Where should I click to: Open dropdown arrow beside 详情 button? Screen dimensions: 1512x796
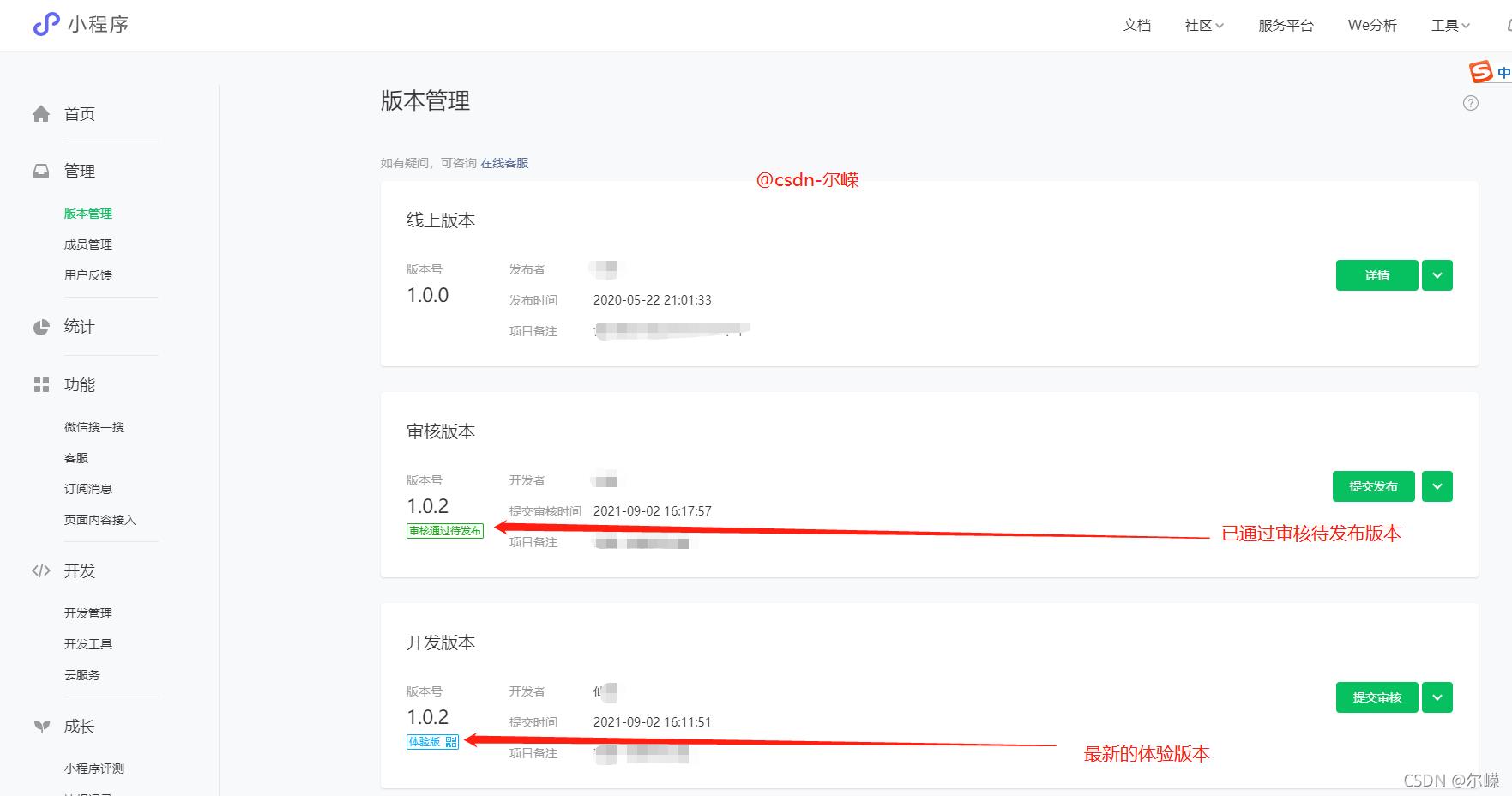coord(1437,275)
